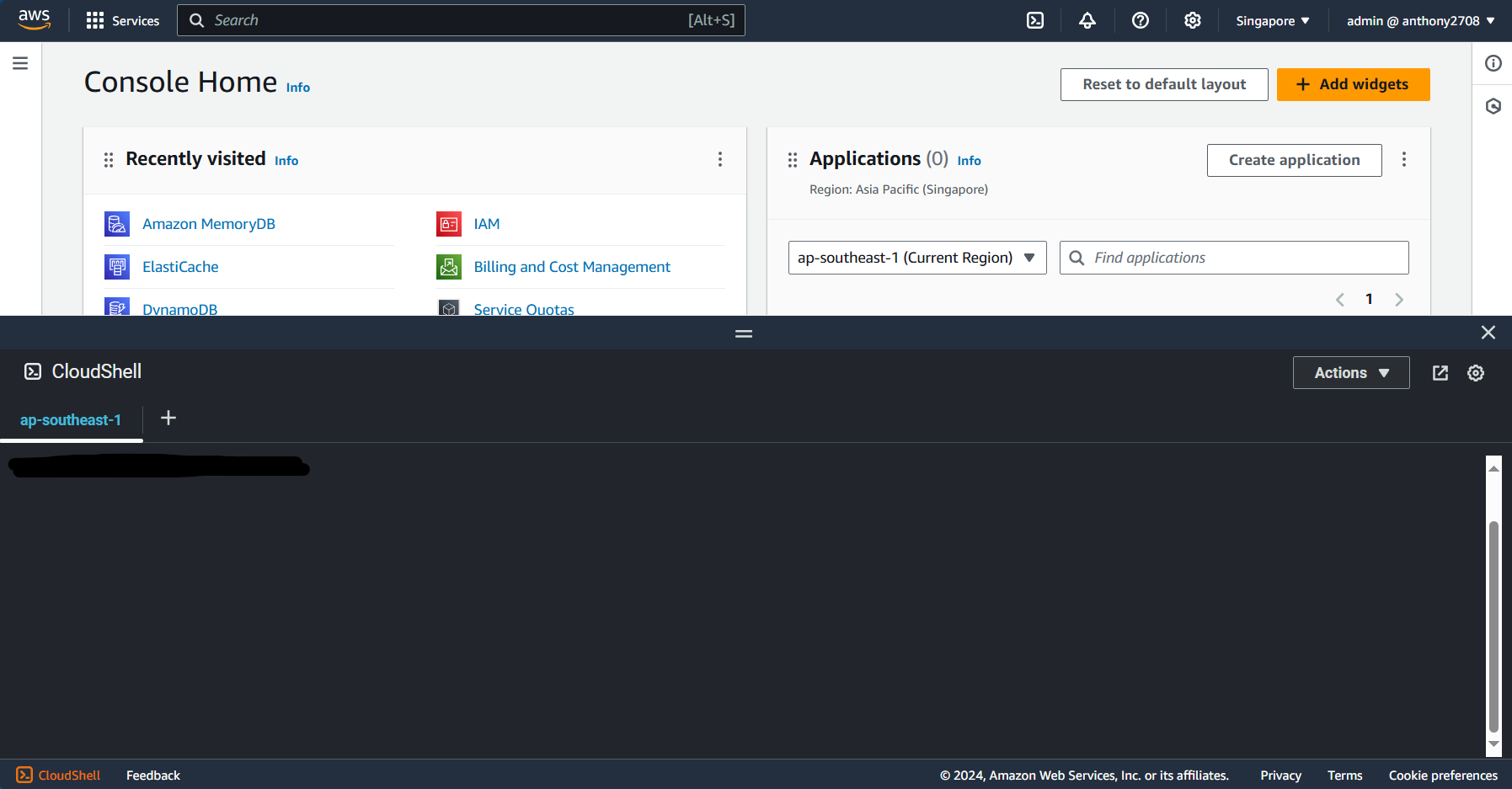
Task: Click the Amazon MemoryDB service icon
Action: 117,224
